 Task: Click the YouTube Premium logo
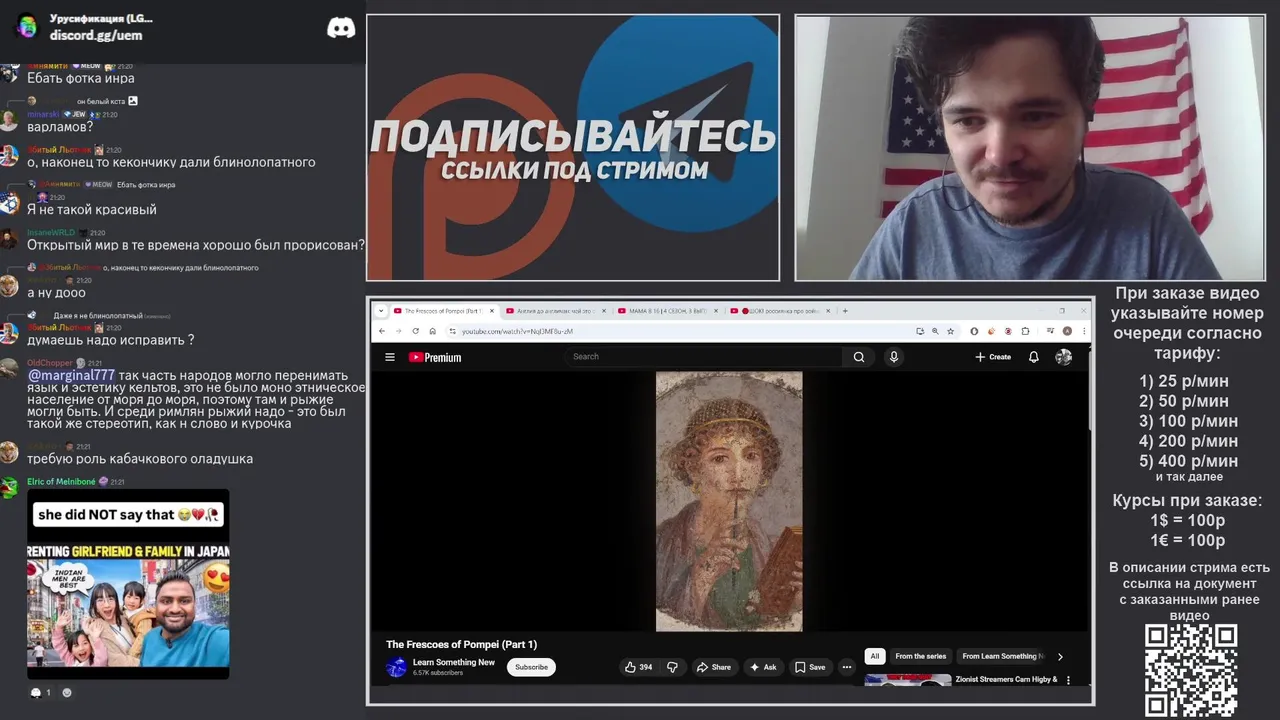(435, 357)
